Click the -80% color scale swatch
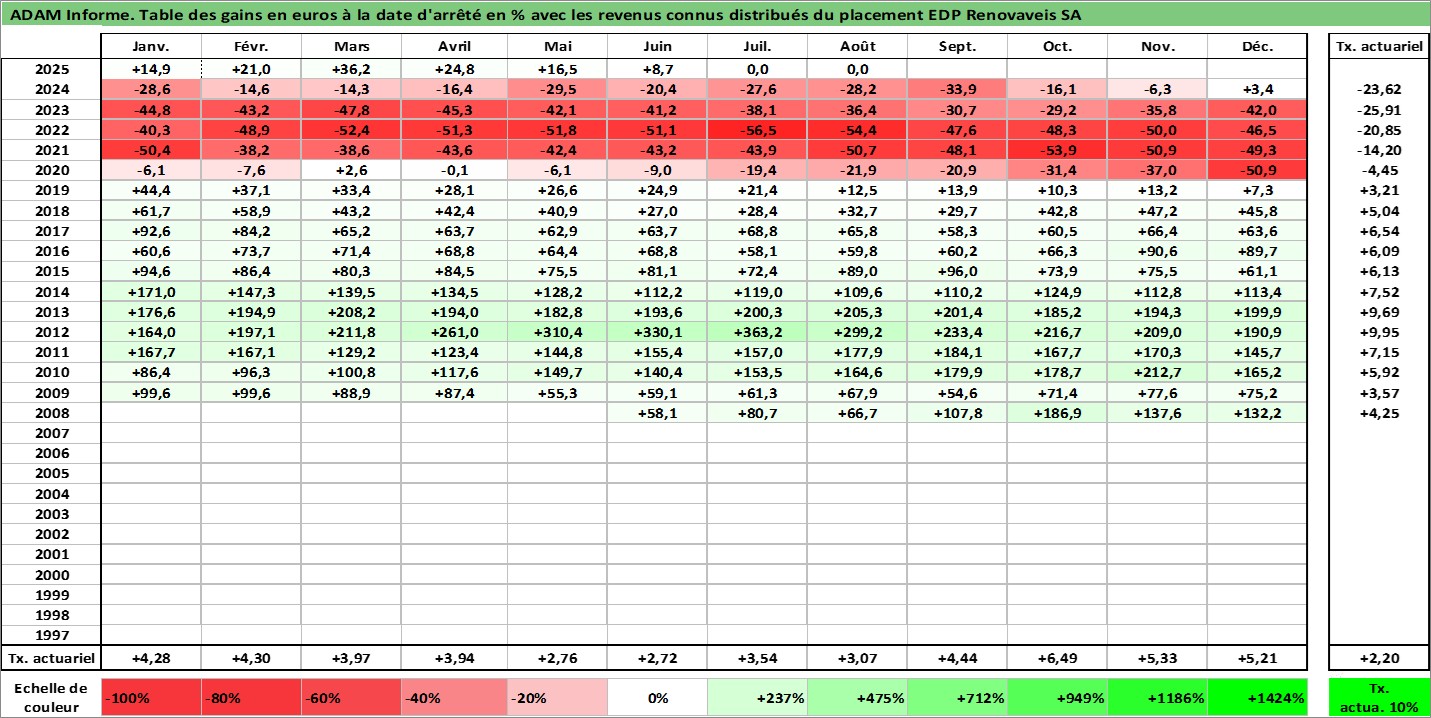Viewport: 1431px width, 718px height. (252, 697)
